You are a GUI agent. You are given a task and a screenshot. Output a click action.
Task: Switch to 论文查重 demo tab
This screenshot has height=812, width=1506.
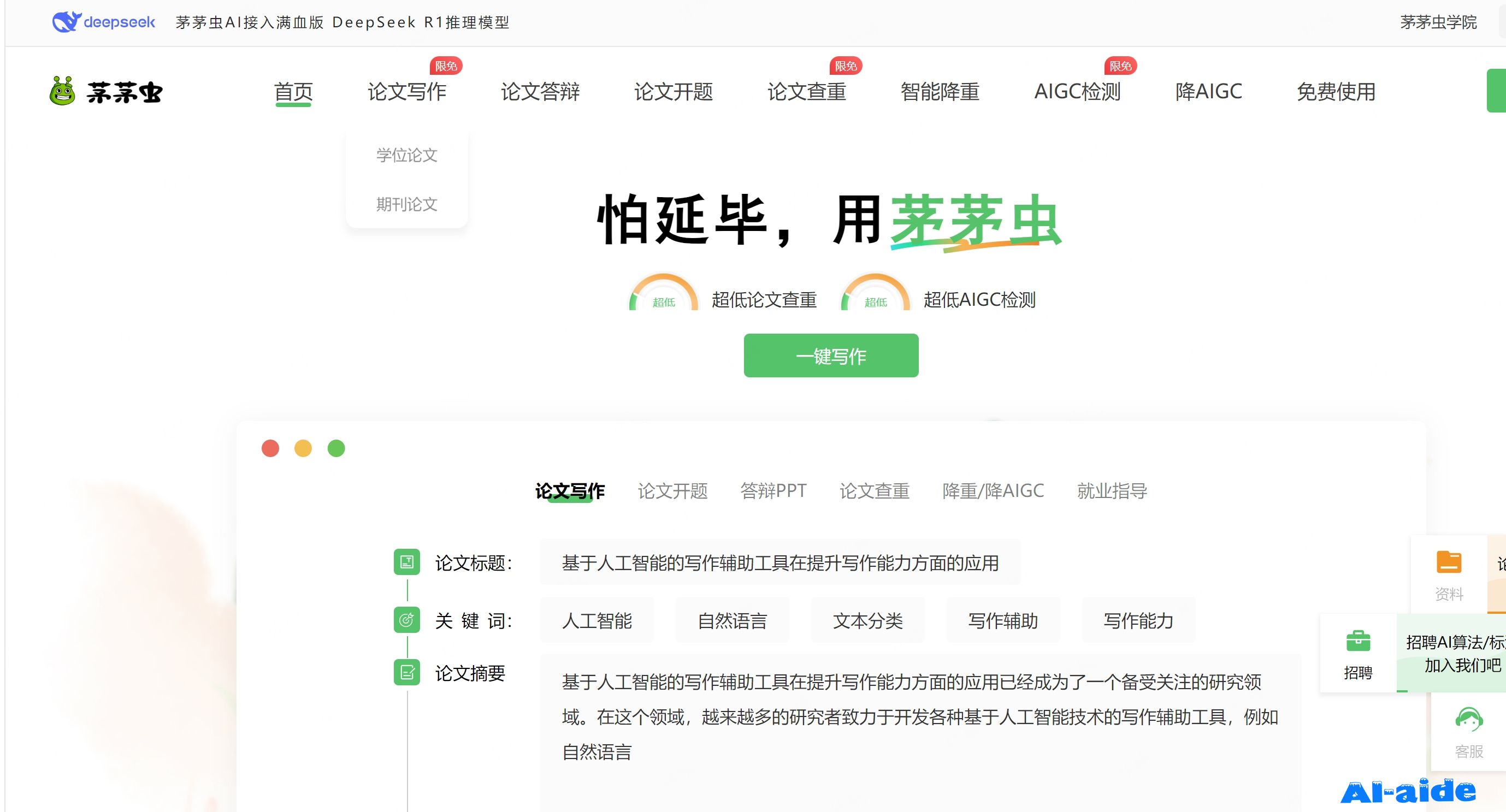[874, 490]
